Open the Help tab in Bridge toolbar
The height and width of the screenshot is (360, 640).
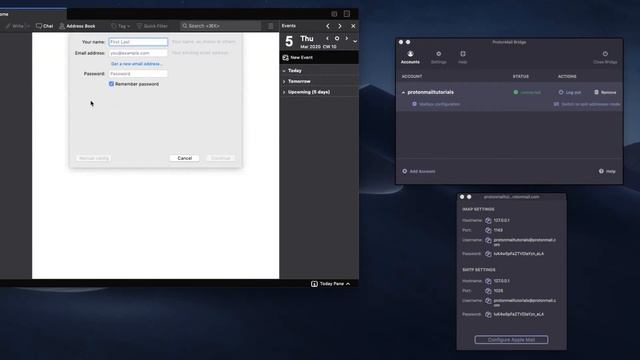[x=462, y=57]
